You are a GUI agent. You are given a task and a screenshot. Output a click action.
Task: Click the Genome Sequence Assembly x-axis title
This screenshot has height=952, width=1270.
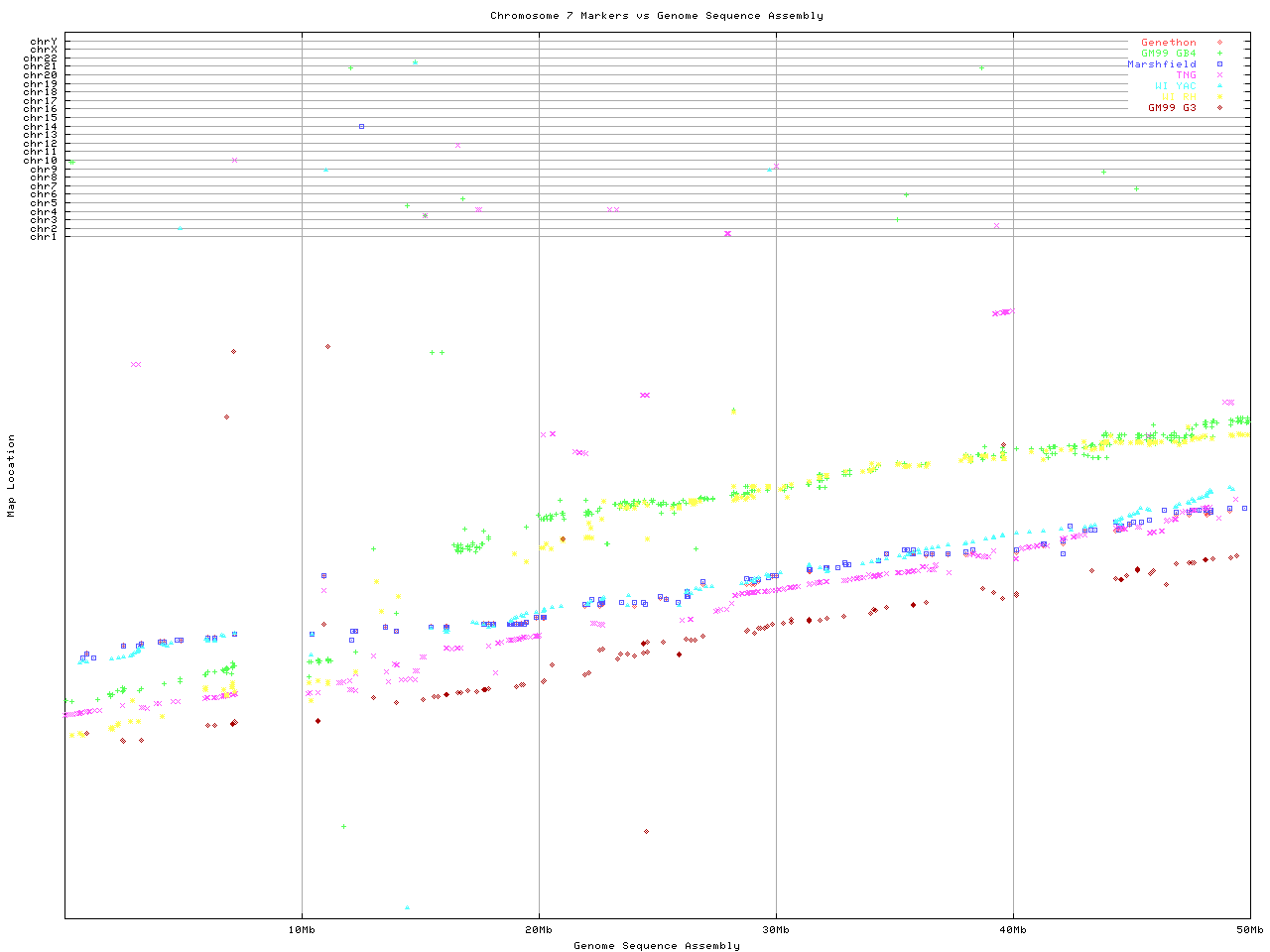point(656,945)
